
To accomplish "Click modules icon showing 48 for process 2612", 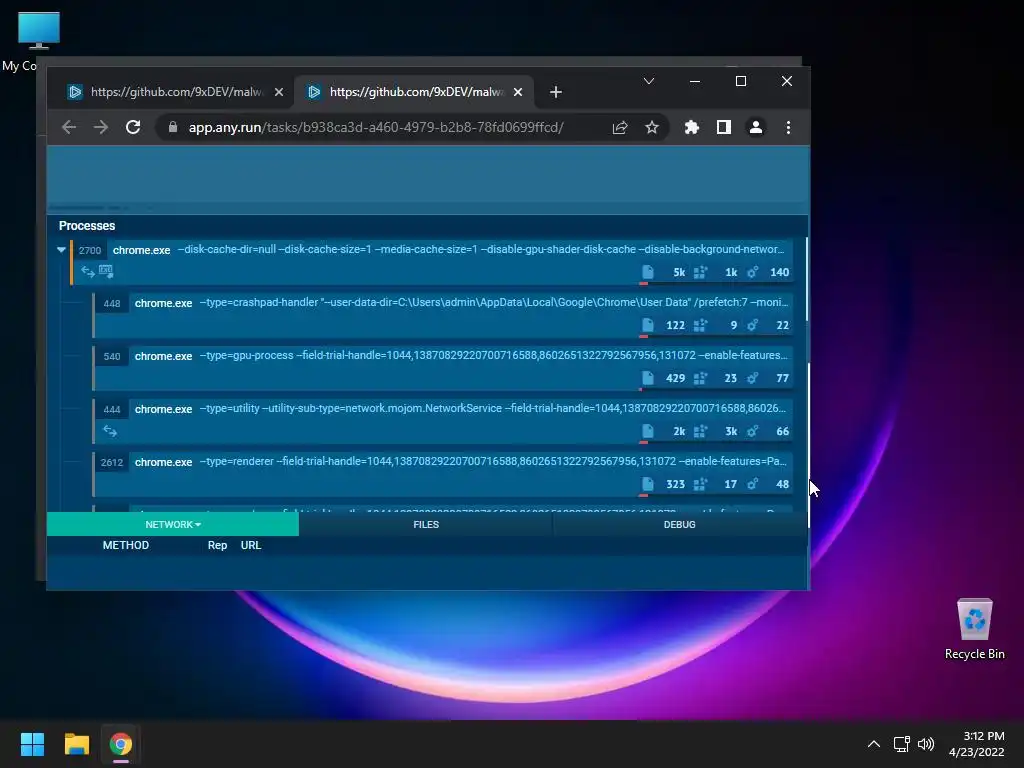I will tap(752, 484).
